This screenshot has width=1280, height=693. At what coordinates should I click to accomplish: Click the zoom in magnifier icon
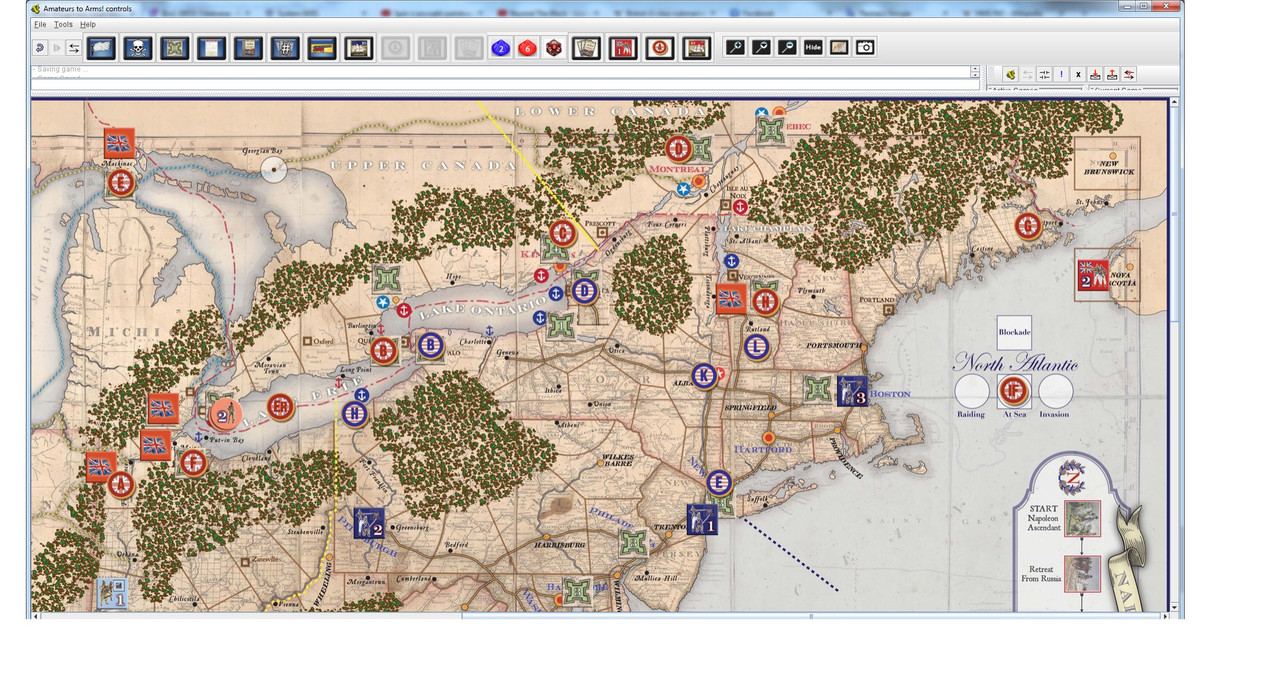click(735, 47)
